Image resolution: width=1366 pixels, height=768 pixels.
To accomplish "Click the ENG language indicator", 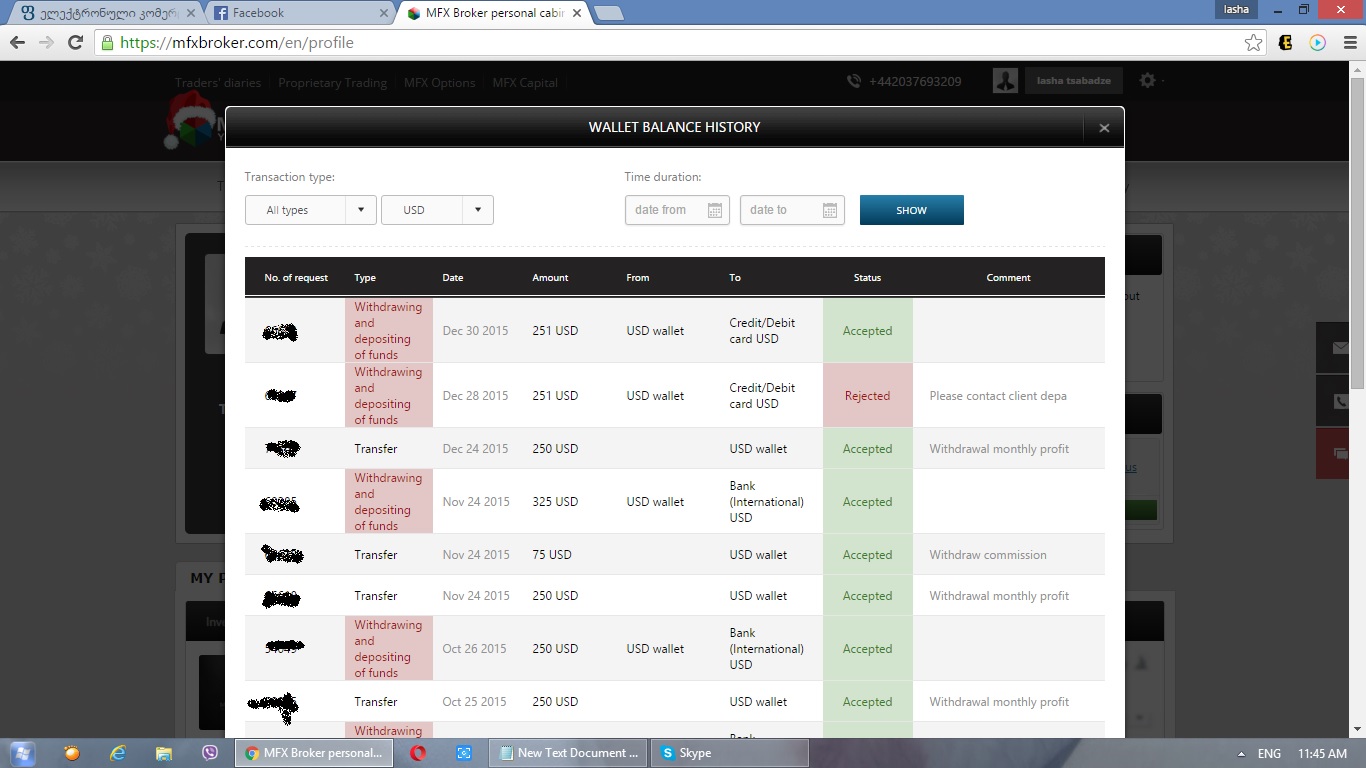I will [x=1269, y=754].
